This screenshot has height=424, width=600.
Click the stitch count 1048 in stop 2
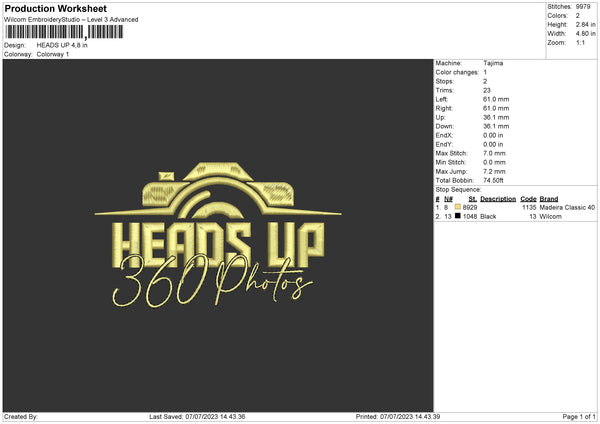470,217
